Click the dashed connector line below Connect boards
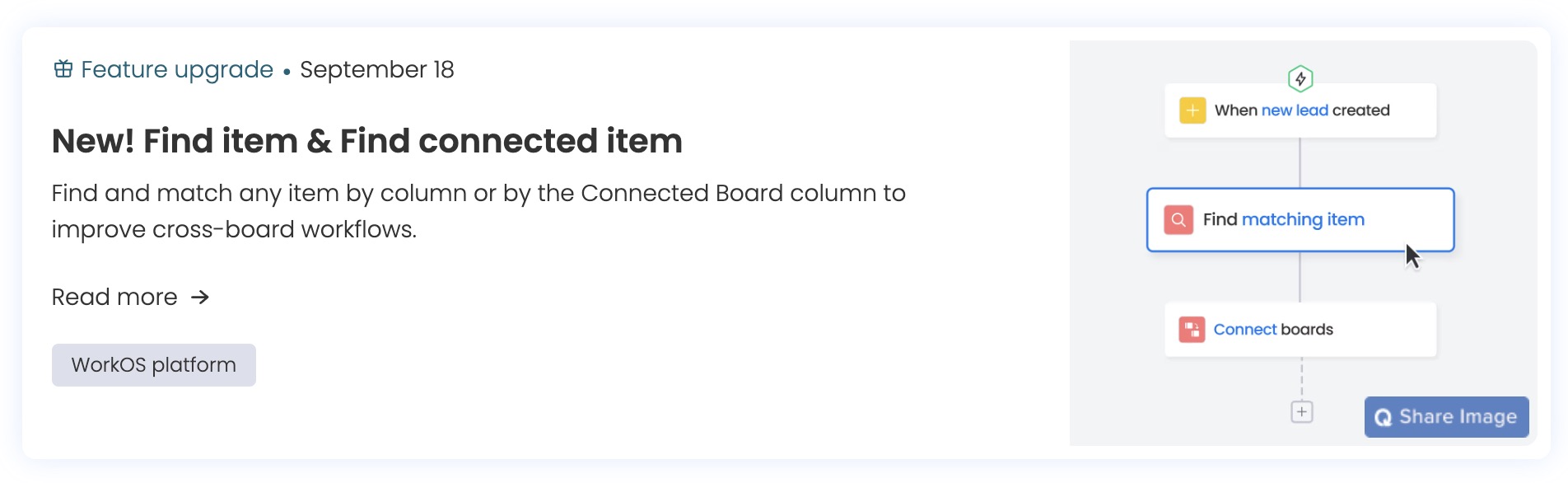Viewport: 1568px width, 483px height. click(x=1301, y=379)
